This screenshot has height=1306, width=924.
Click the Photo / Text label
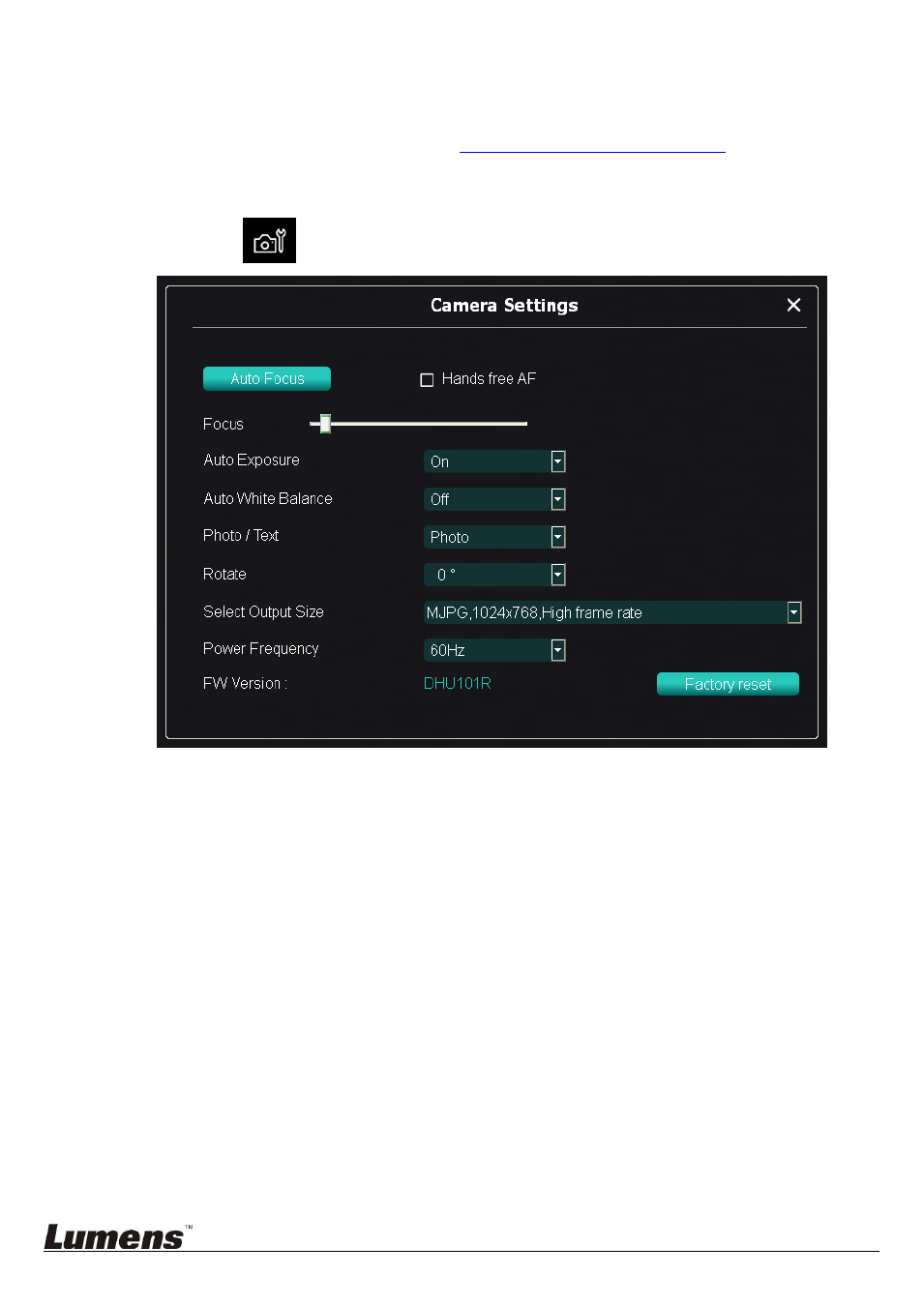click(241, 535)
